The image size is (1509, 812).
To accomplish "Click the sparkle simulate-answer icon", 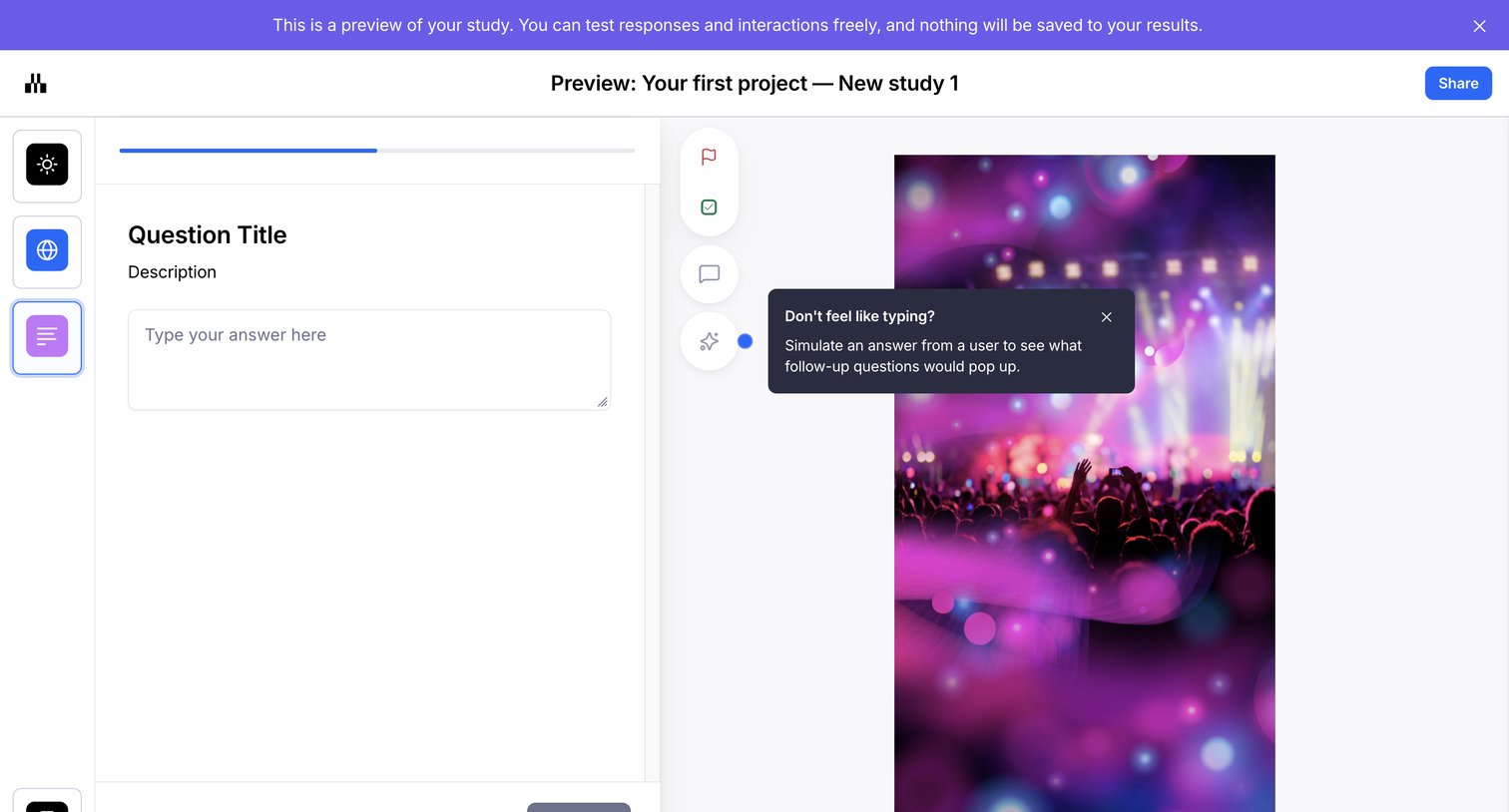I will pos(709,341).
